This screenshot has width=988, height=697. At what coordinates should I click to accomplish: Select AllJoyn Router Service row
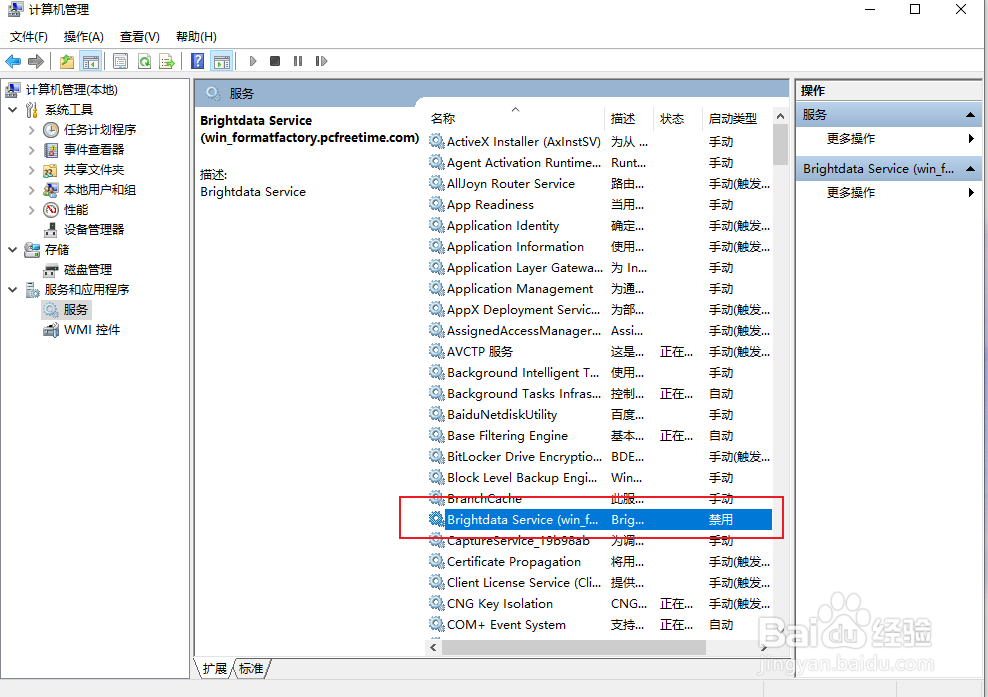point(599,184)
